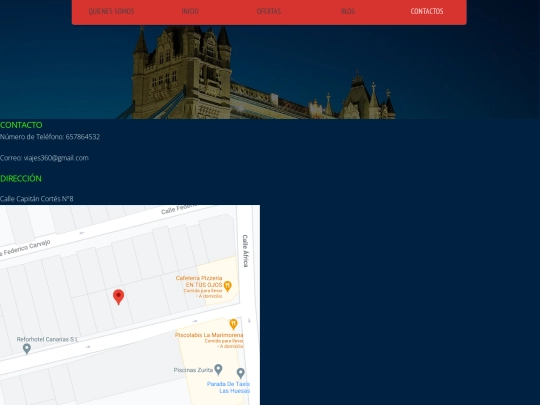Go to the INICIO page

coord(190,11)
